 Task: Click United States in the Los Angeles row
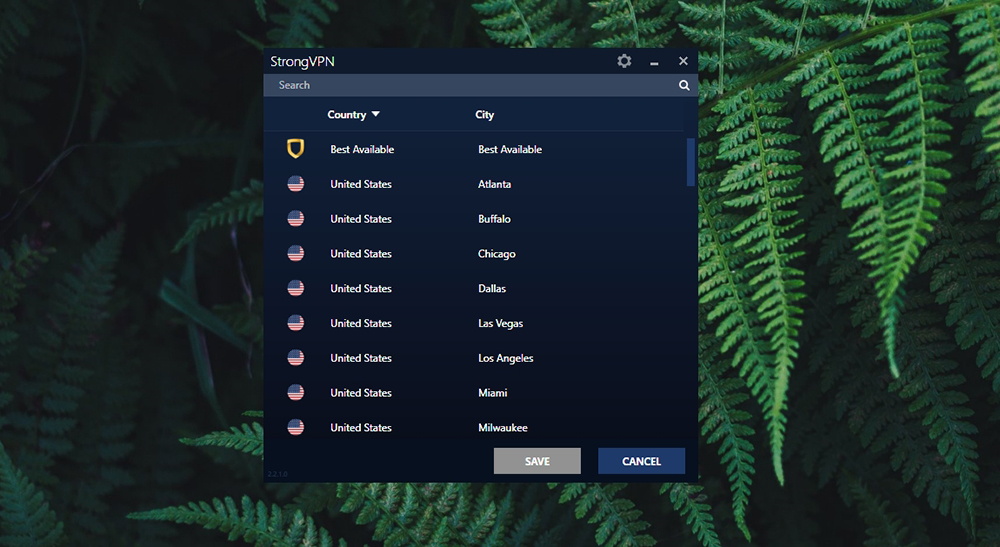click(361, 358)
